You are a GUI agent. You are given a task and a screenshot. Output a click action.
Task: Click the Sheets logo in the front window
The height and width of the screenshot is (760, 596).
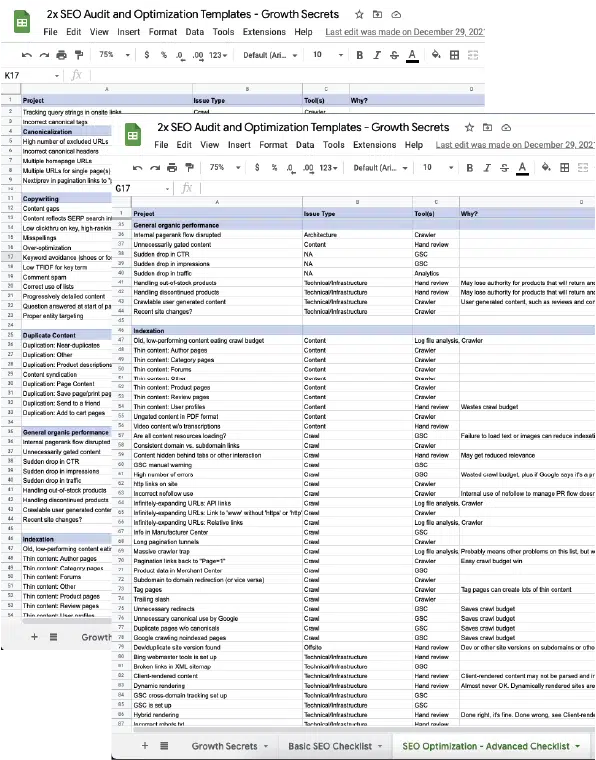point(132,135)
